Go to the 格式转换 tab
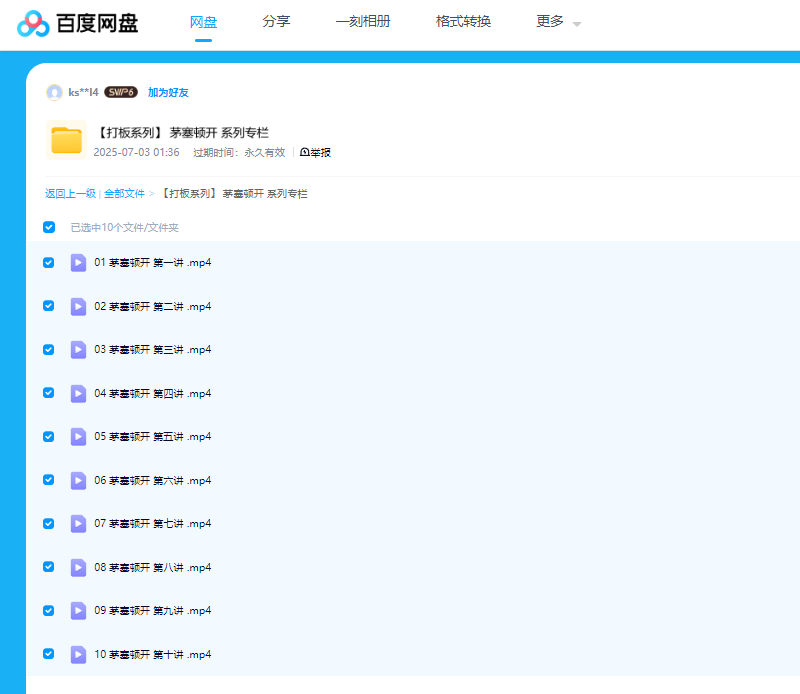Image resolution: width=800 pixels, height=694 pixels. (x=463, y=21)
